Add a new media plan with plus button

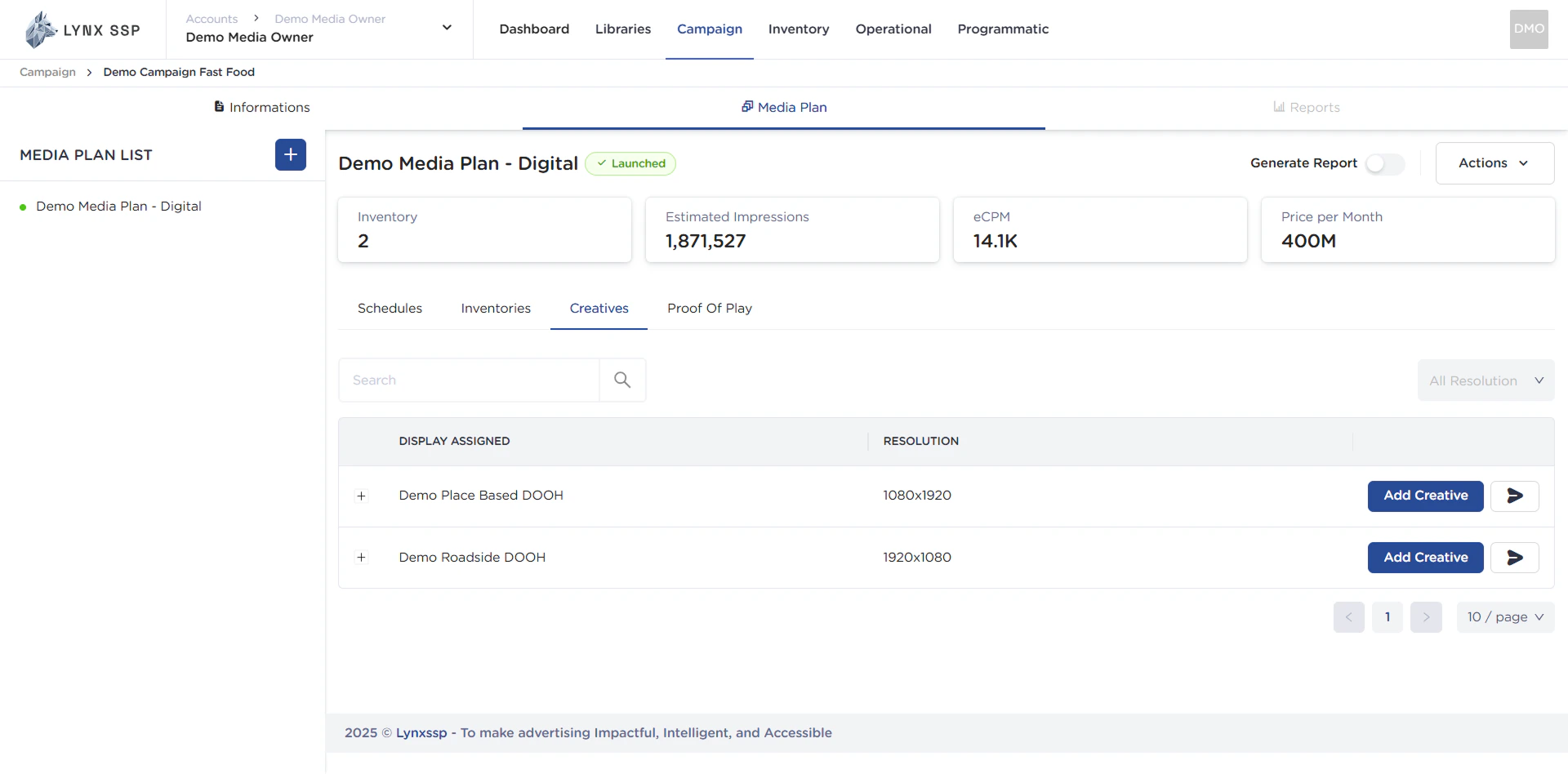pyautogui.click(x=290, y=155)
